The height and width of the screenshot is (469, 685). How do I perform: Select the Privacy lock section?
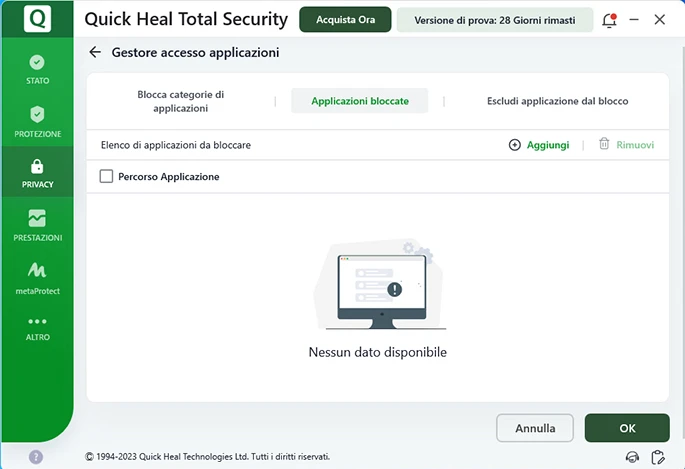(37, 173)
